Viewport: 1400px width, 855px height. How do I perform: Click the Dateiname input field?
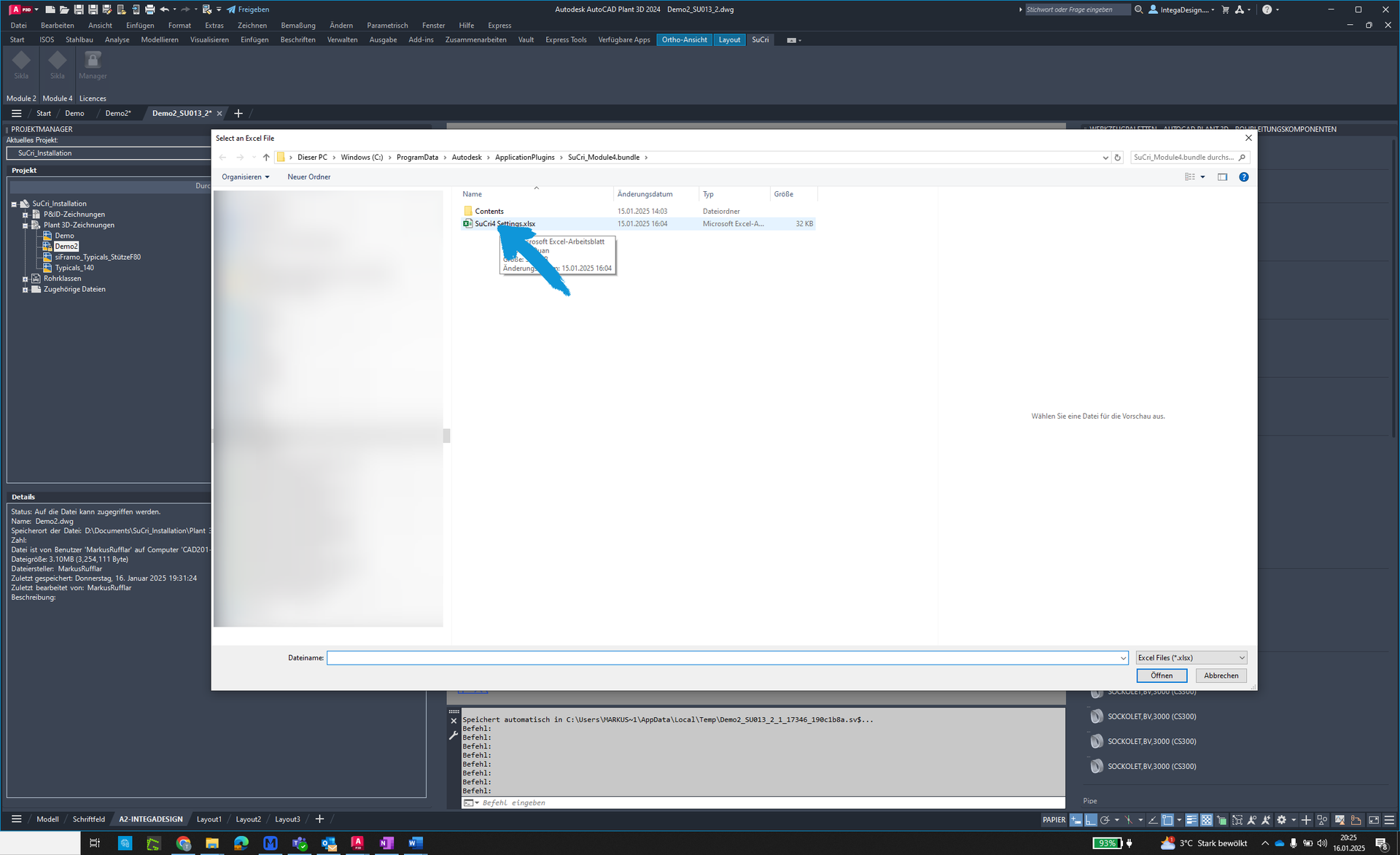[x=726, y=658]
